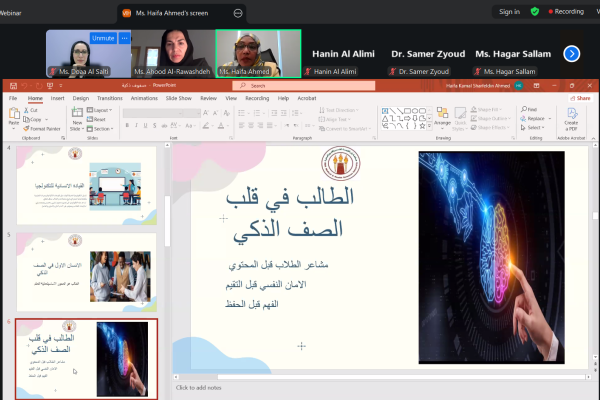The image size is (600, 400).
Task: Toggle Underline formatting
Action: [x=145, y=126]
